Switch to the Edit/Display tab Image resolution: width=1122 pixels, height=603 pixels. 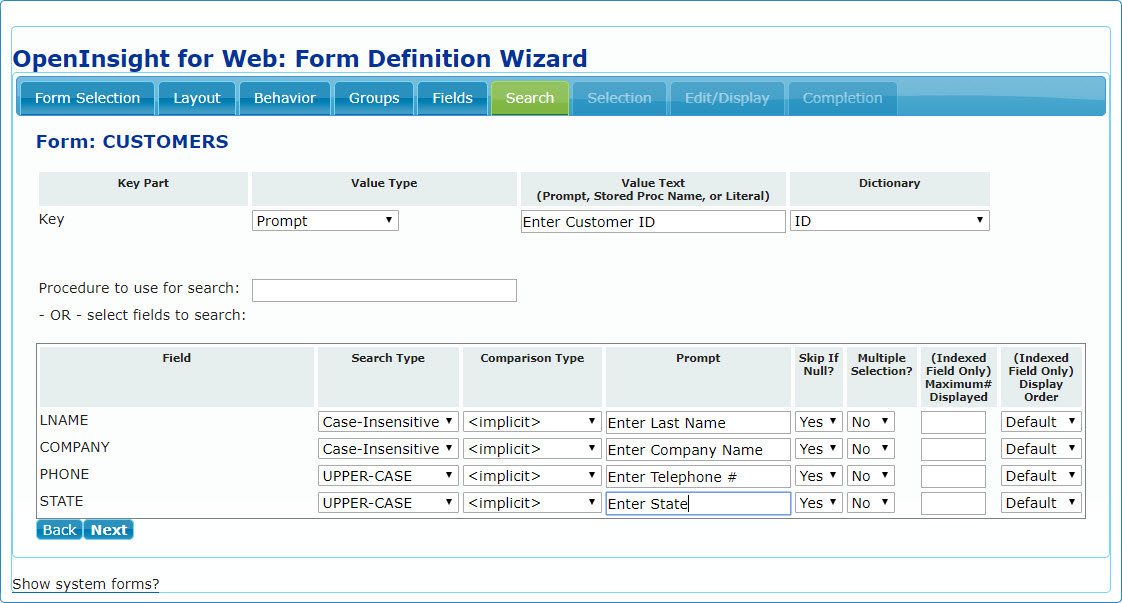[x=727, y=98]
